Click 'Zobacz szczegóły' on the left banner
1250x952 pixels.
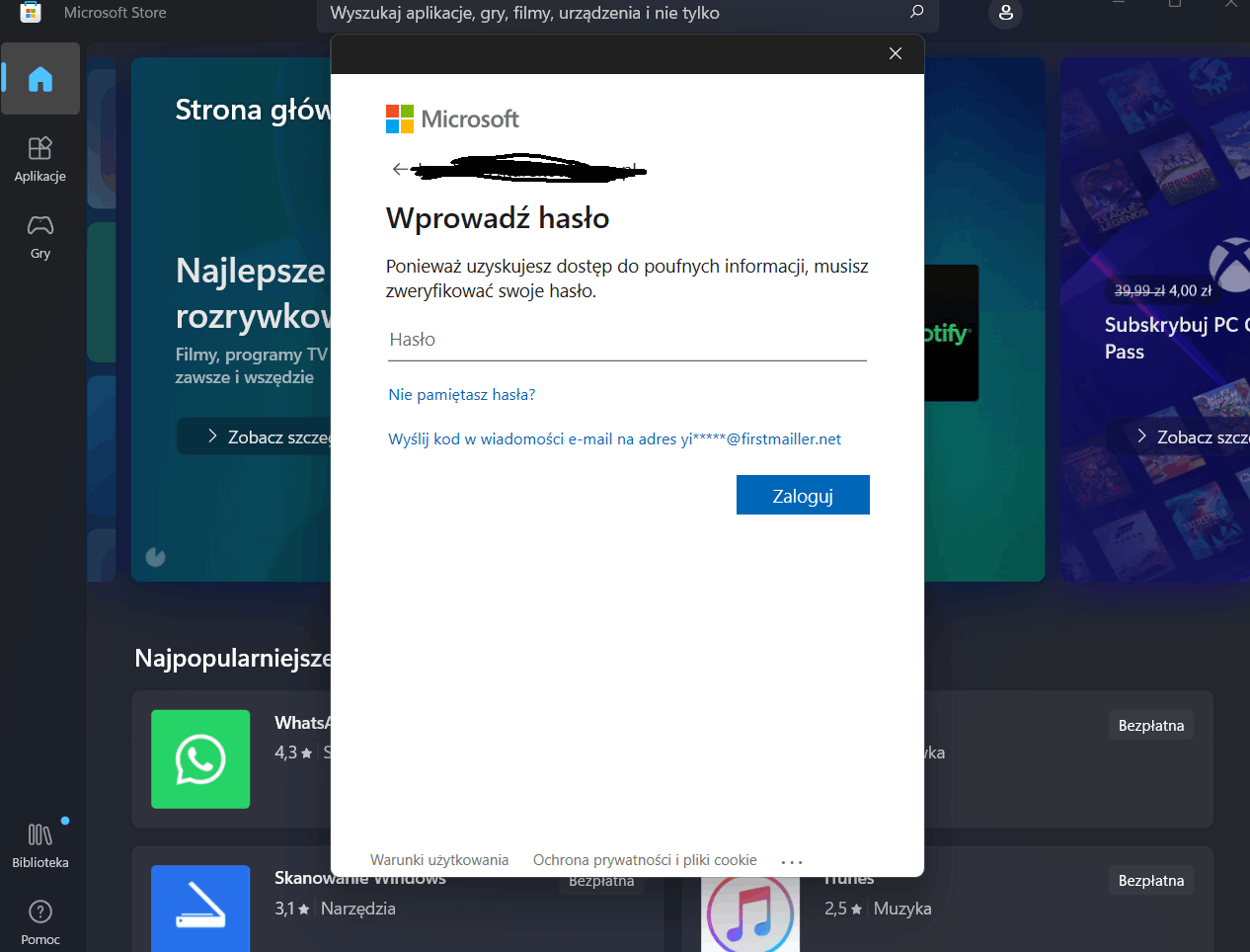[255, 436]
